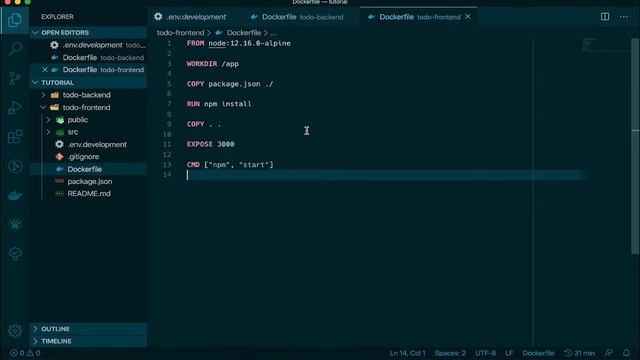The width and height of the screenshot is (640, 360).
Task: Select .env.development in Open Editors list
Action: point(88,45)
